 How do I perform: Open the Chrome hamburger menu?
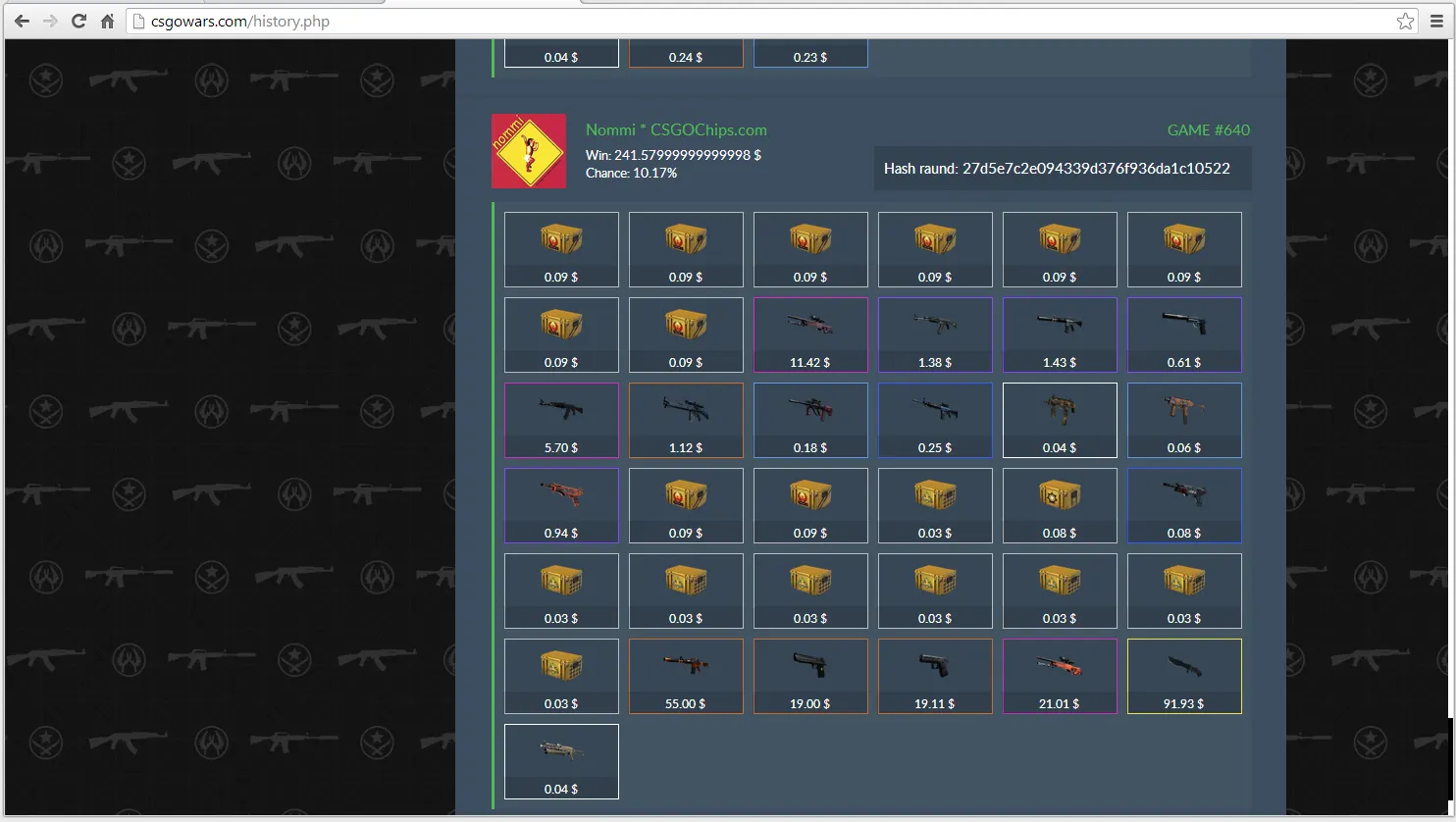point(1437,21)
